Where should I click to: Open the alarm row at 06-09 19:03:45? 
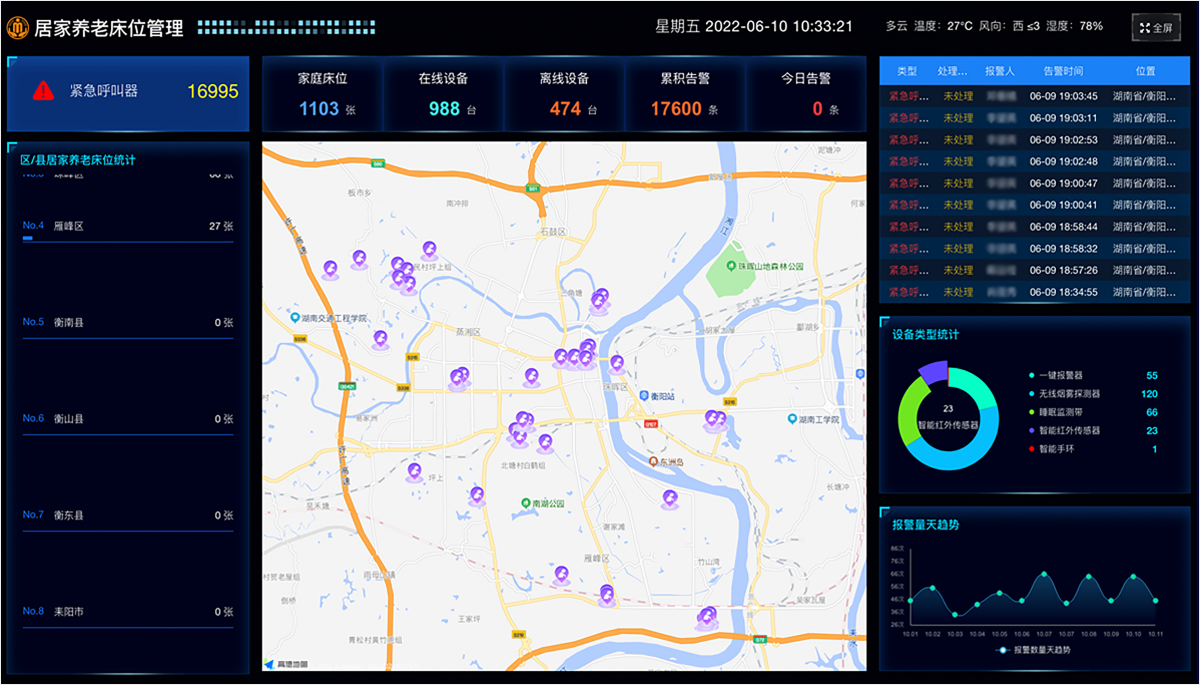pyautogui.click(x=1035, y=97)
